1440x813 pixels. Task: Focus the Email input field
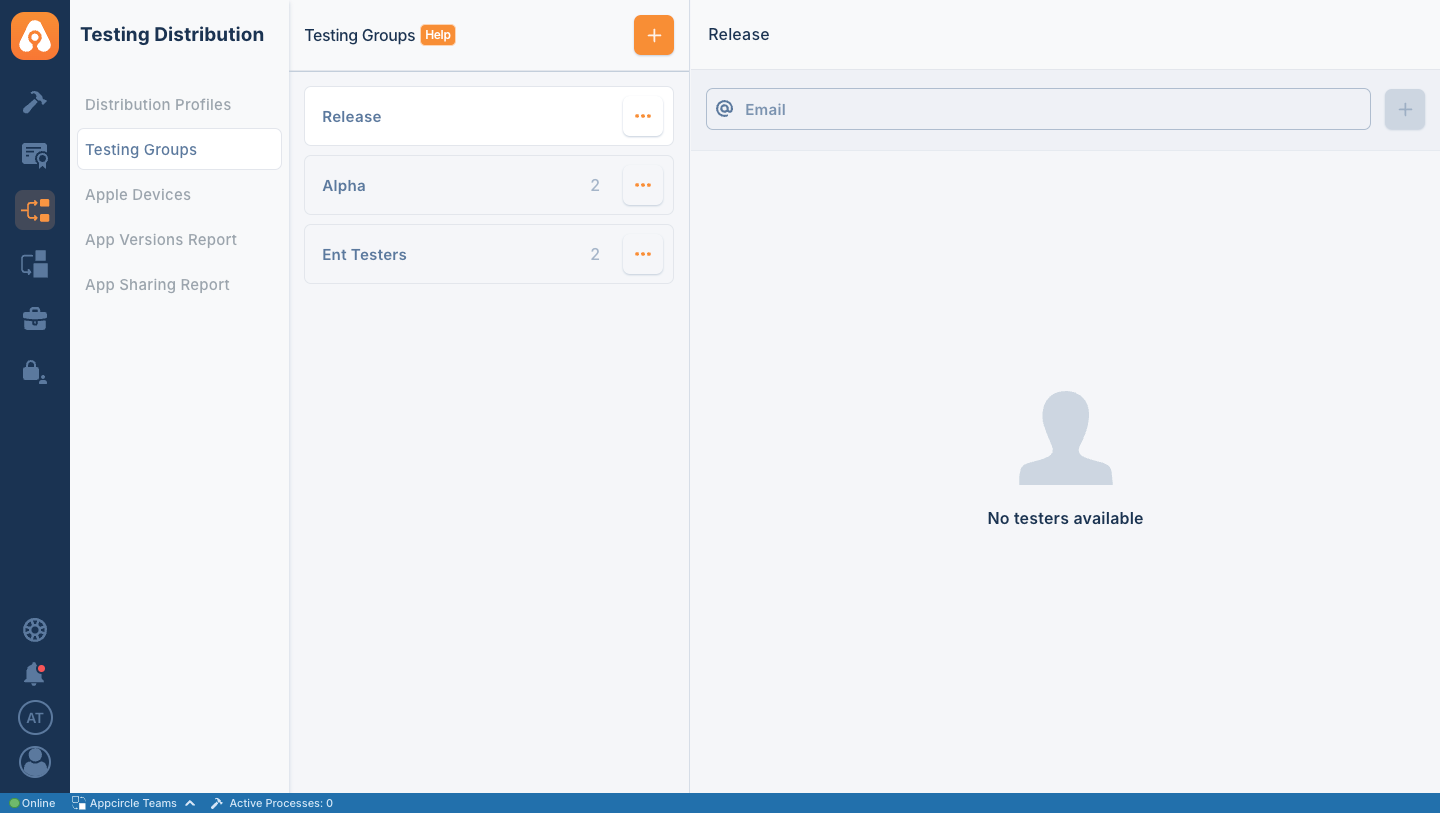(1038, 109)
